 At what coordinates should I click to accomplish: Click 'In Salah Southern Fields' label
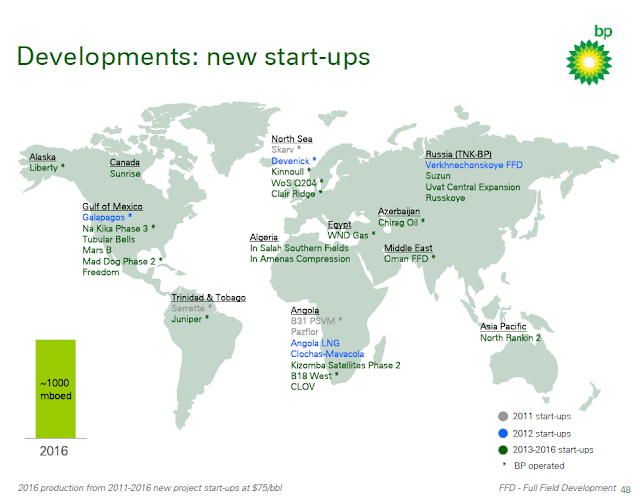(x=299, y=248)
